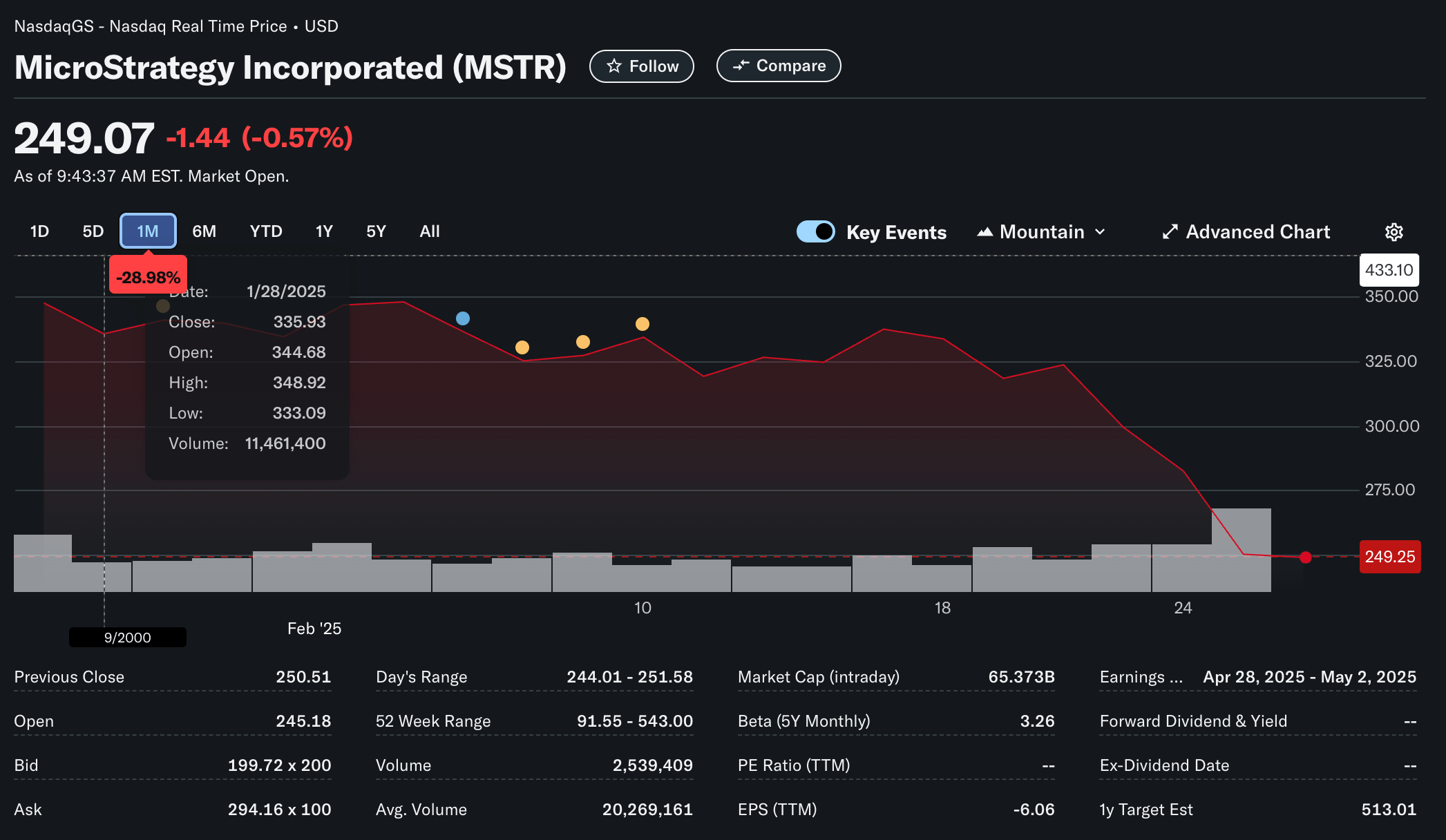Select the Mountain chart type icon
The width and height of the screenshot is (1446, 840).
987,232
